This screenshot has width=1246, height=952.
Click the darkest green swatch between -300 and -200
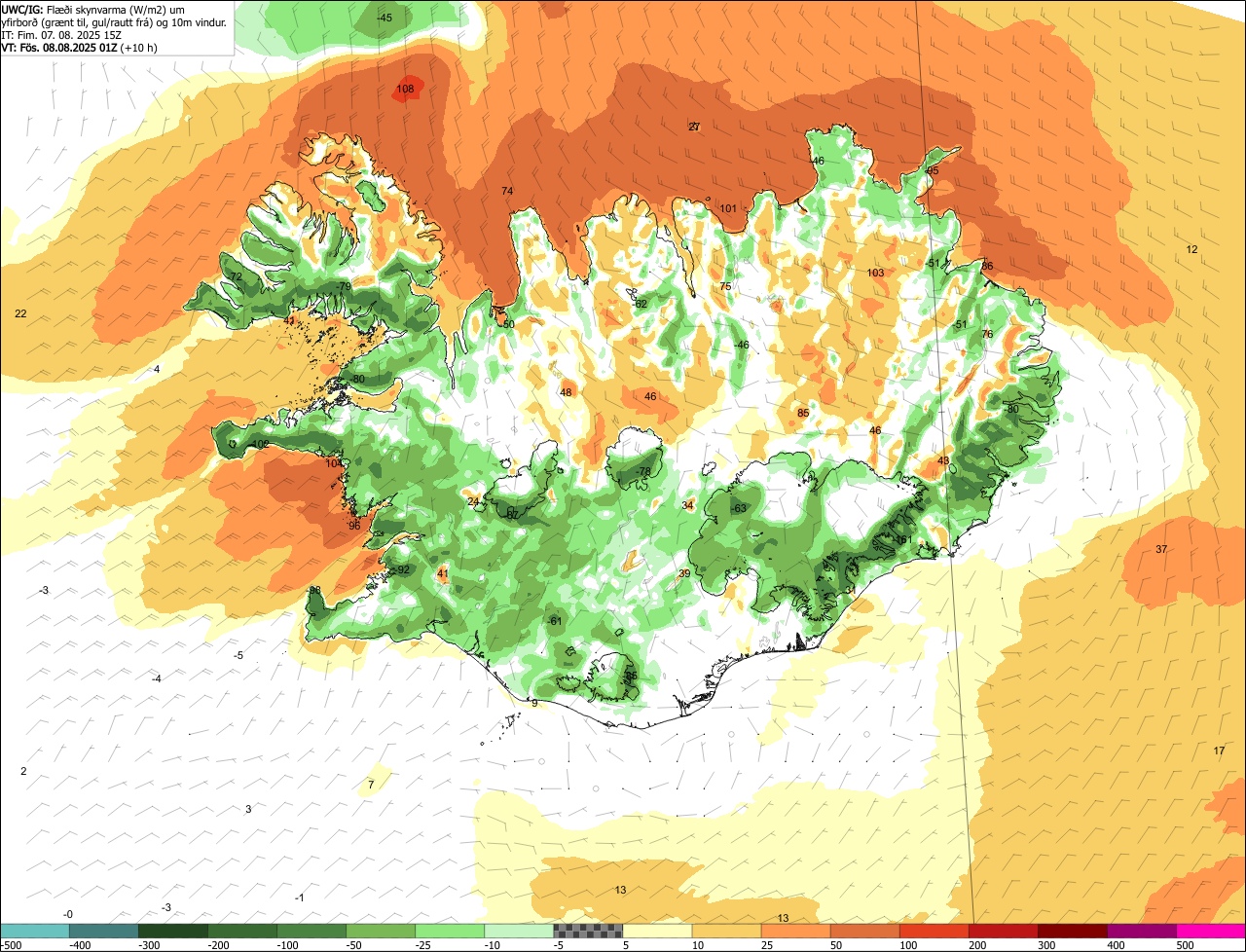tap(173, 931)
